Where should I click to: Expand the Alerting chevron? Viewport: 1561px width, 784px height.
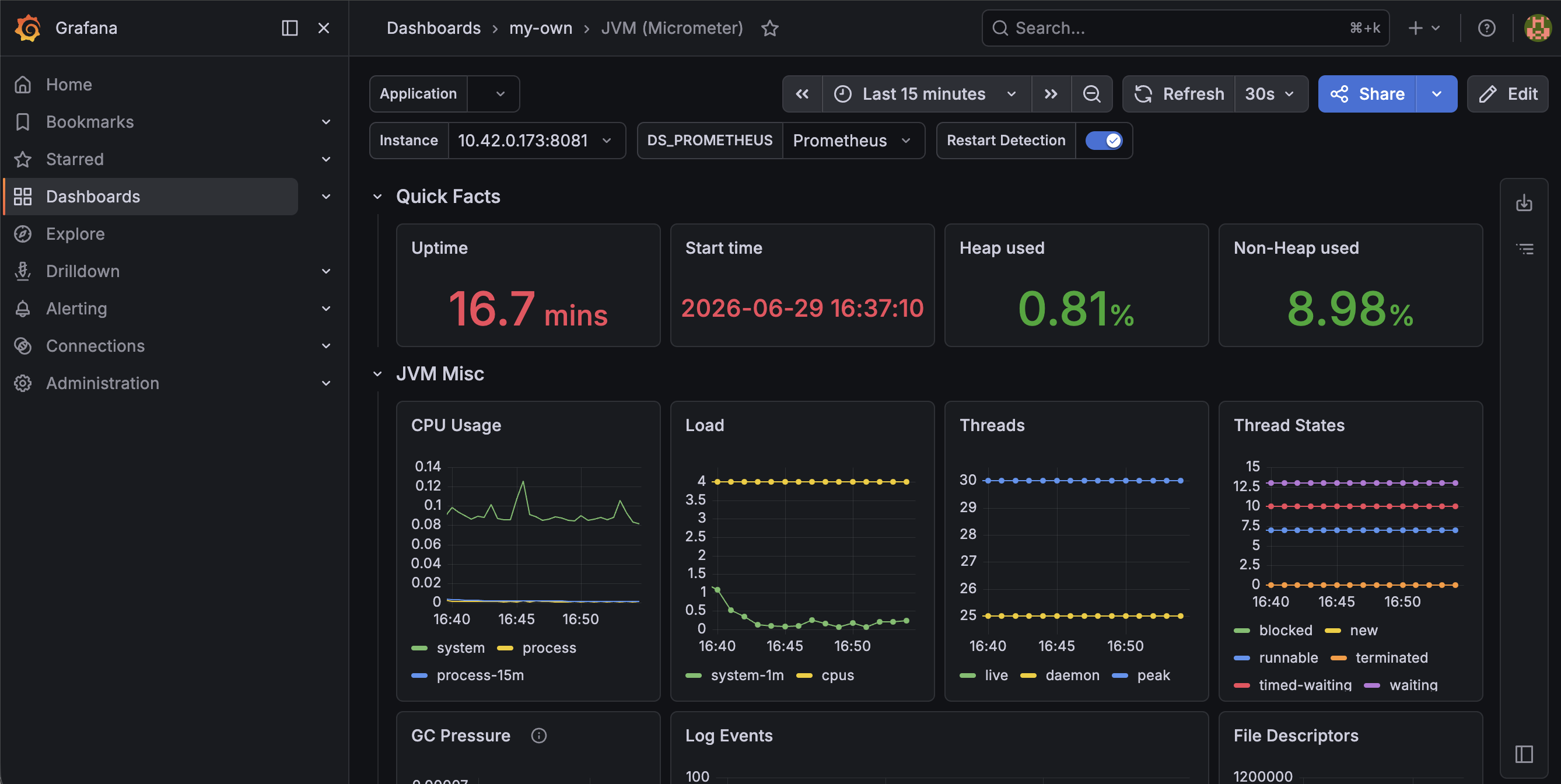click(326, 309)
